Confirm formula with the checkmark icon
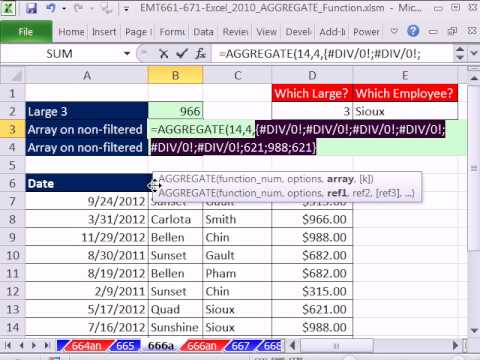 click(182, 53)
